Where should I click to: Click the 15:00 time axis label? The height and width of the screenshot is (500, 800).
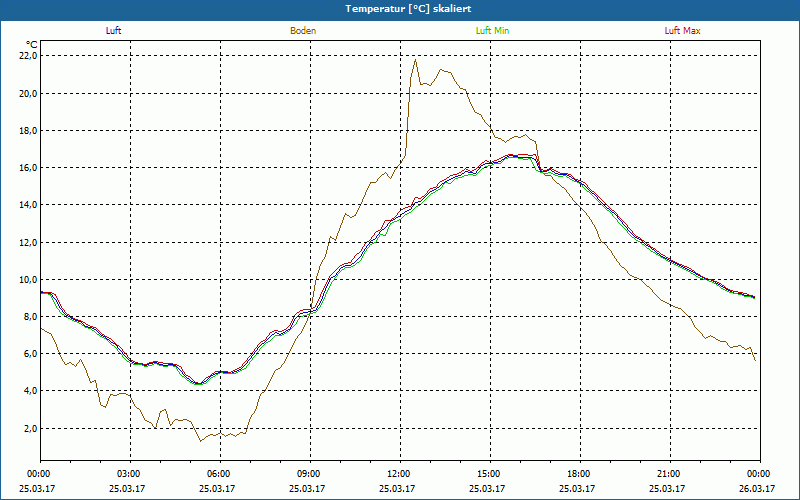(x=490, y=474)
